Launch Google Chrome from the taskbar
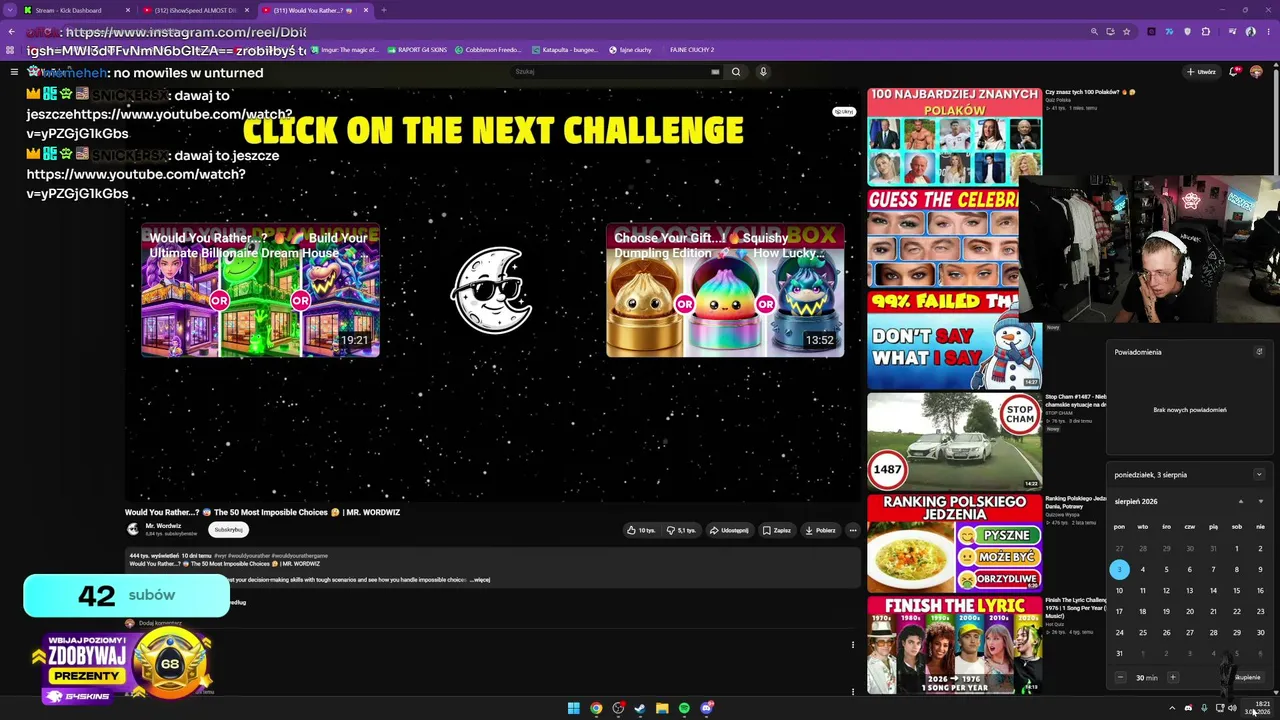The height and width of the screenshot is (720, 1280). coord(596,708)
